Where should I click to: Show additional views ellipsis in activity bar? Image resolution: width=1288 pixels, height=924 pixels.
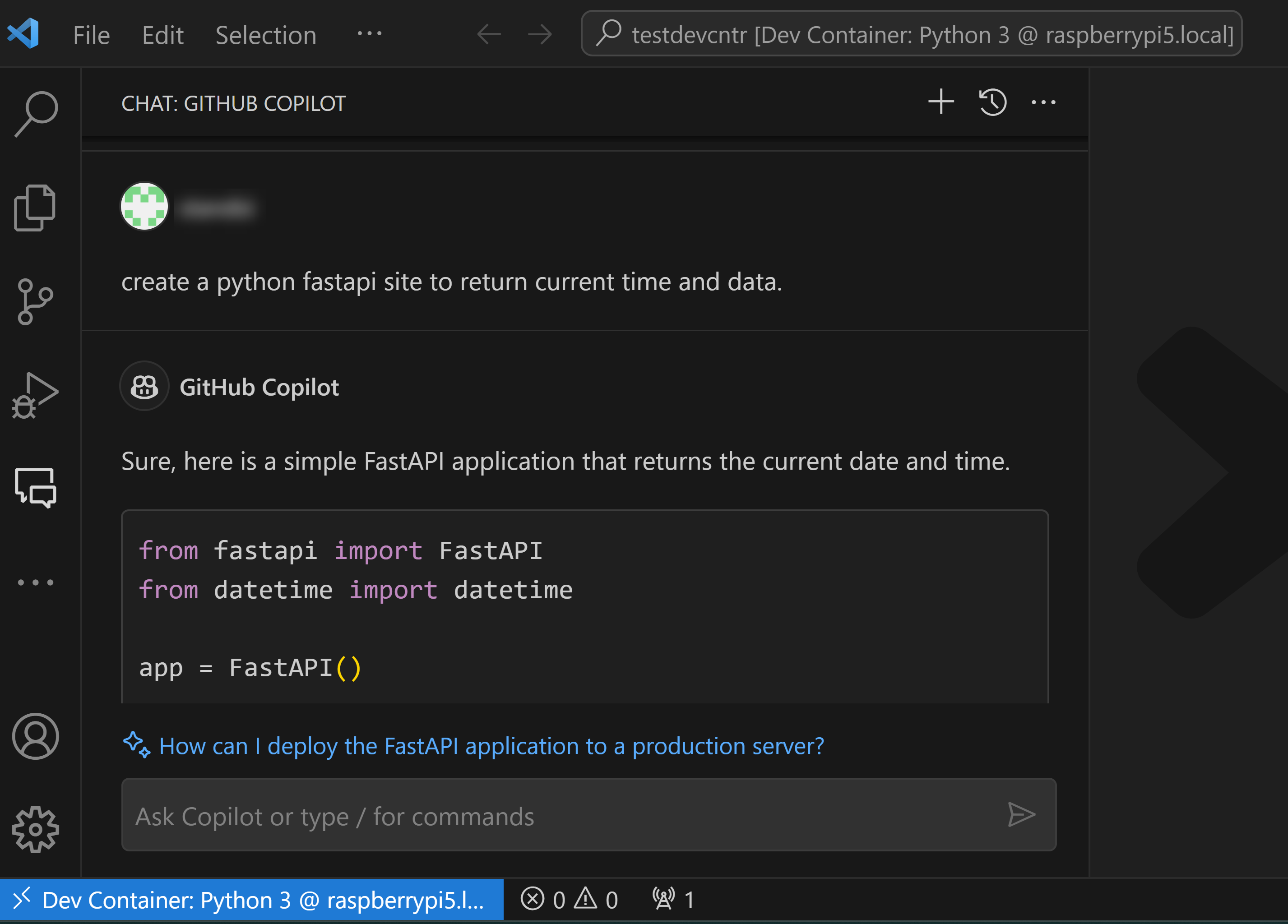(x=35, y=582)
